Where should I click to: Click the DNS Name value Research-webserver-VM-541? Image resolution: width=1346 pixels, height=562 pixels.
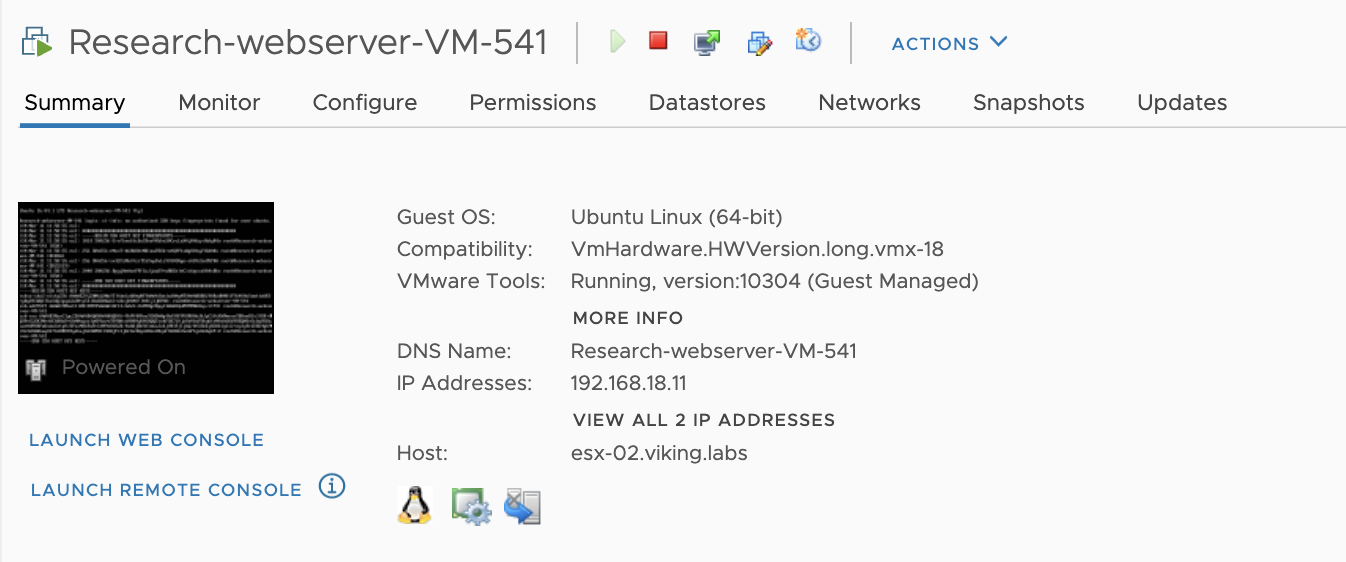(713, 351)
